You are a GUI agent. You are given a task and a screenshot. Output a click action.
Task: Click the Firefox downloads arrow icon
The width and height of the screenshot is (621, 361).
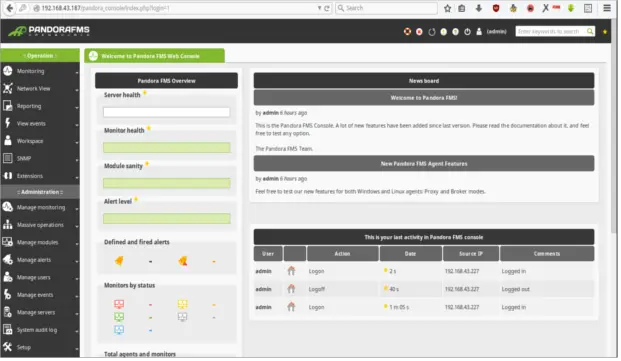pos(479,8)
